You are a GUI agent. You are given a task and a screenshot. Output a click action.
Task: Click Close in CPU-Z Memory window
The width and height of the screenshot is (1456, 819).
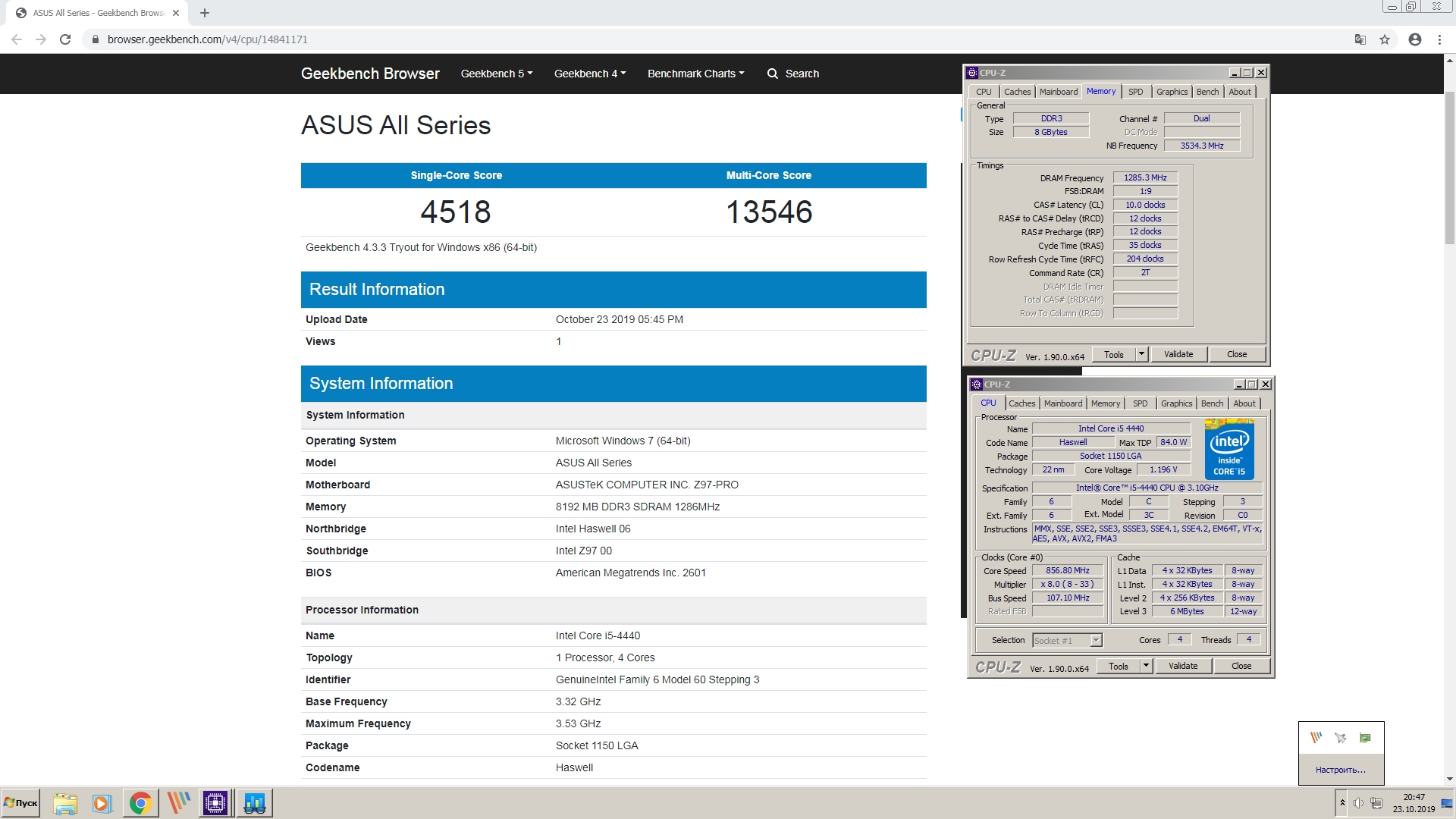tap(1237, 354)
